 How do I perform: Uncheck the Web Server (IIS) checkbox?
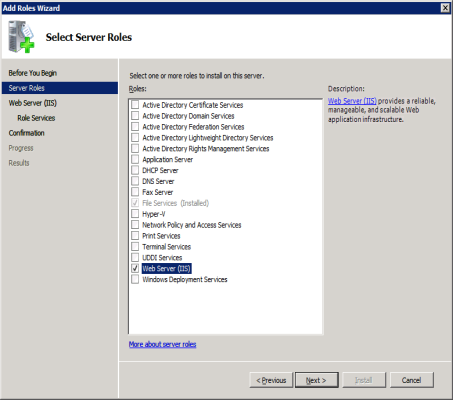(135, 268)
